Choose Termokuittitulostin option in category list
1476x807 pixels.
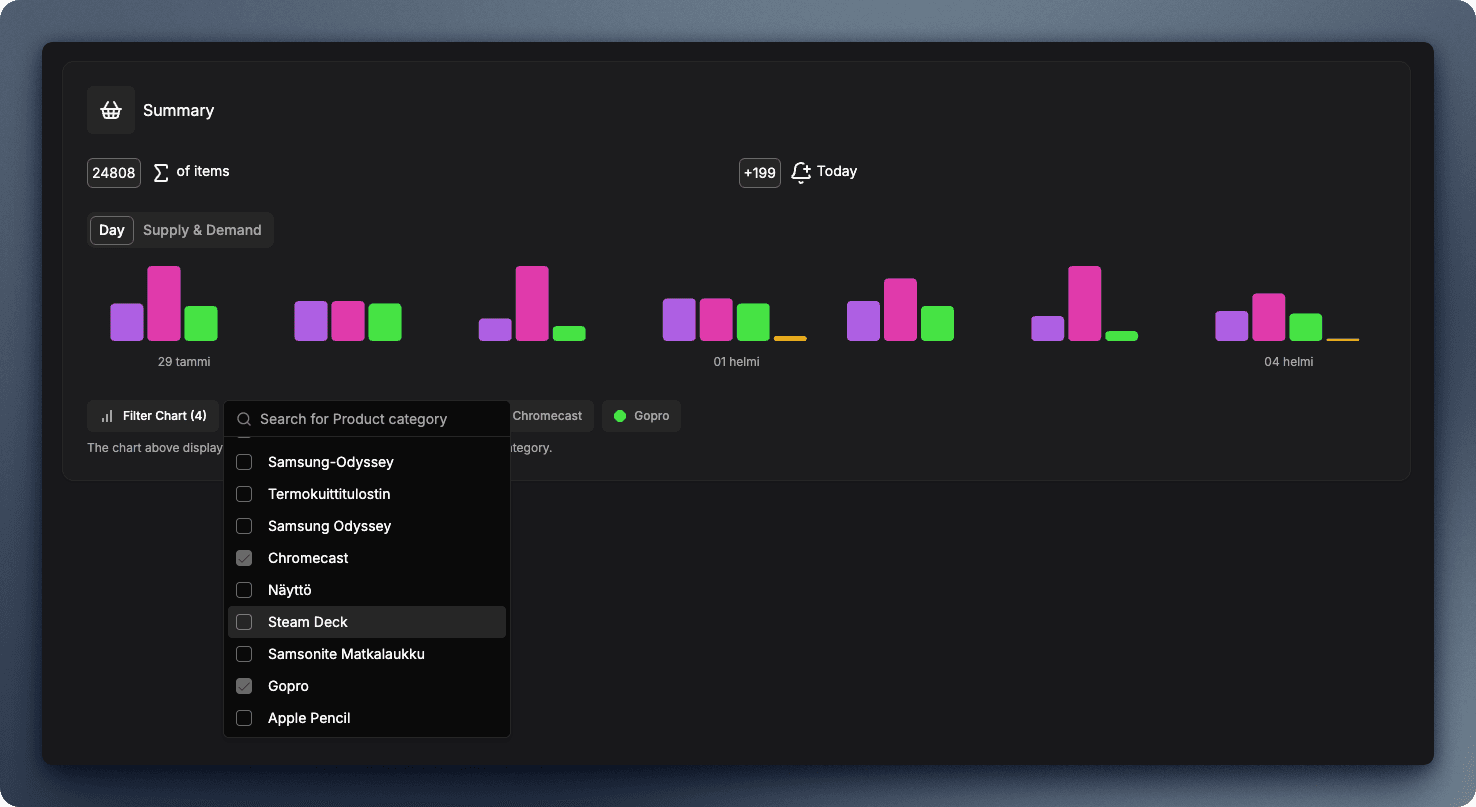pos(329,494)
